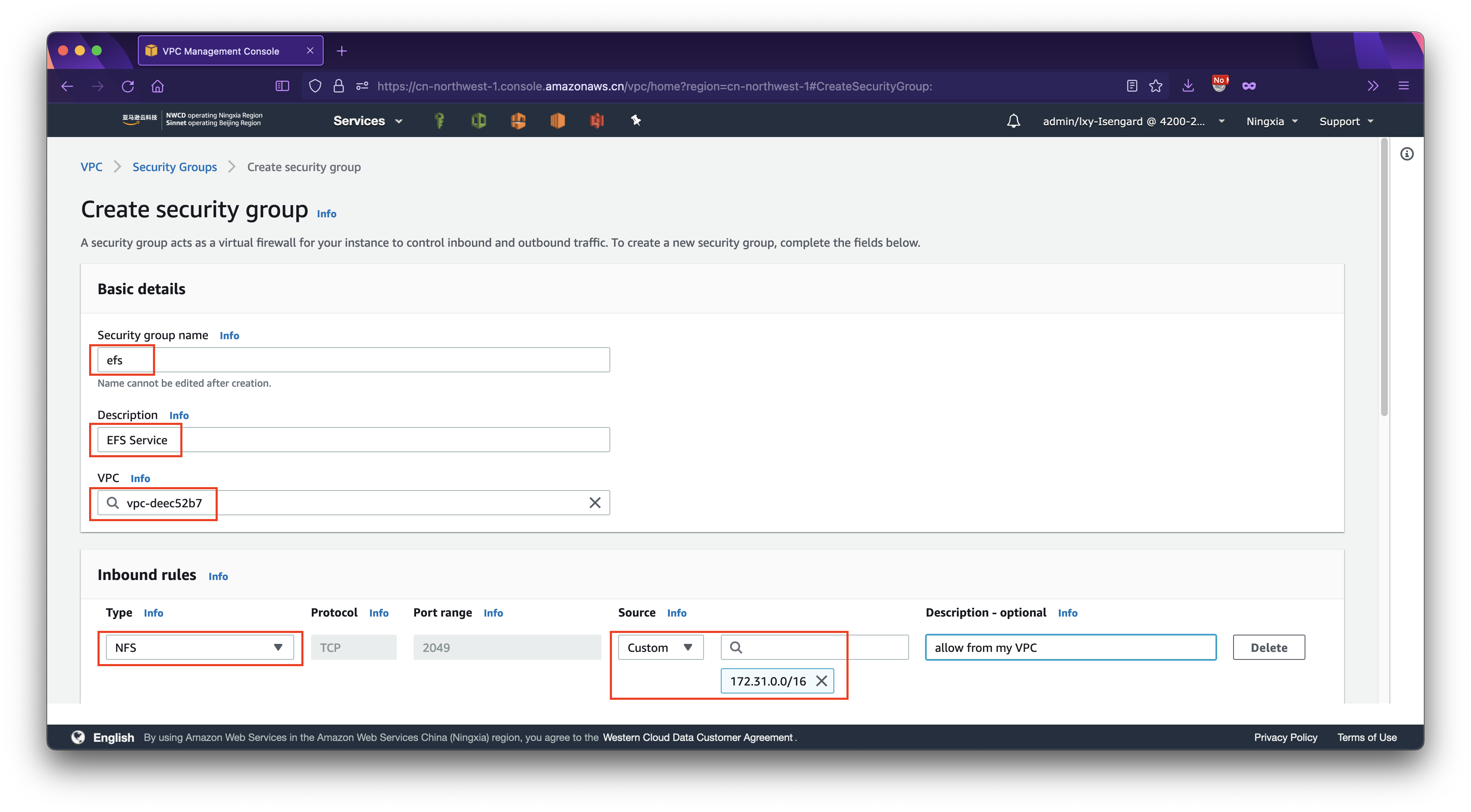Screen dimensions: 1471x812
Task: Click the green cube service shortcut icon
Action: coord(479,121)
